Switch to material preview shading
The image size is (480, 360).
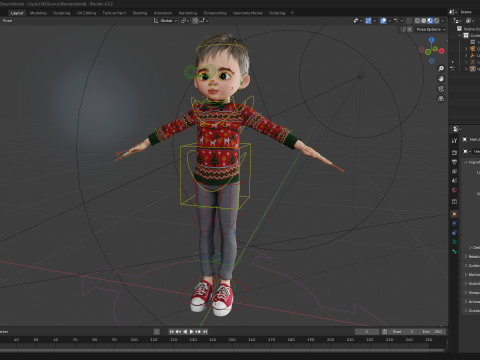click(430, 21)
